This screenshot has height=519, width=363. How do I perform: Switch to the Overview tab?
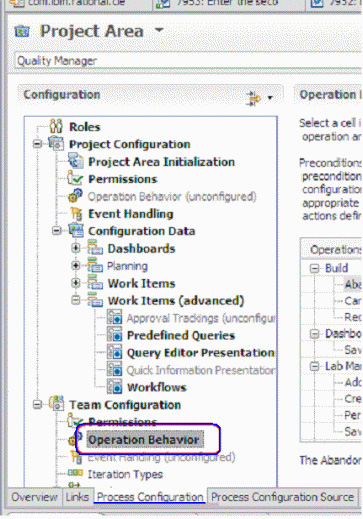pos(34,497)
